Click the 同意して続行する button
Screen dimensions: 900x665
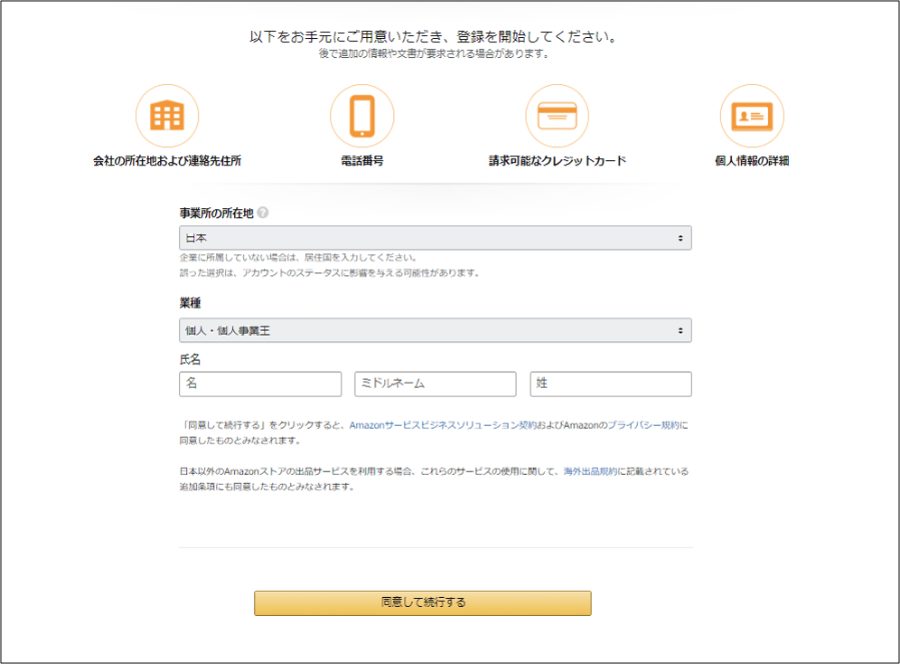[423, 603]
